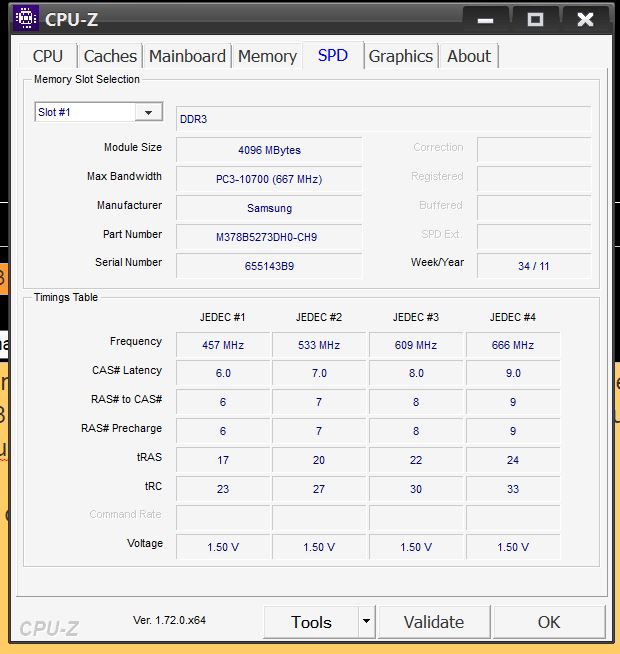Click the JEDEC #2 column header
The height and width of the screenshot is (654, 620).
(319, 317)
